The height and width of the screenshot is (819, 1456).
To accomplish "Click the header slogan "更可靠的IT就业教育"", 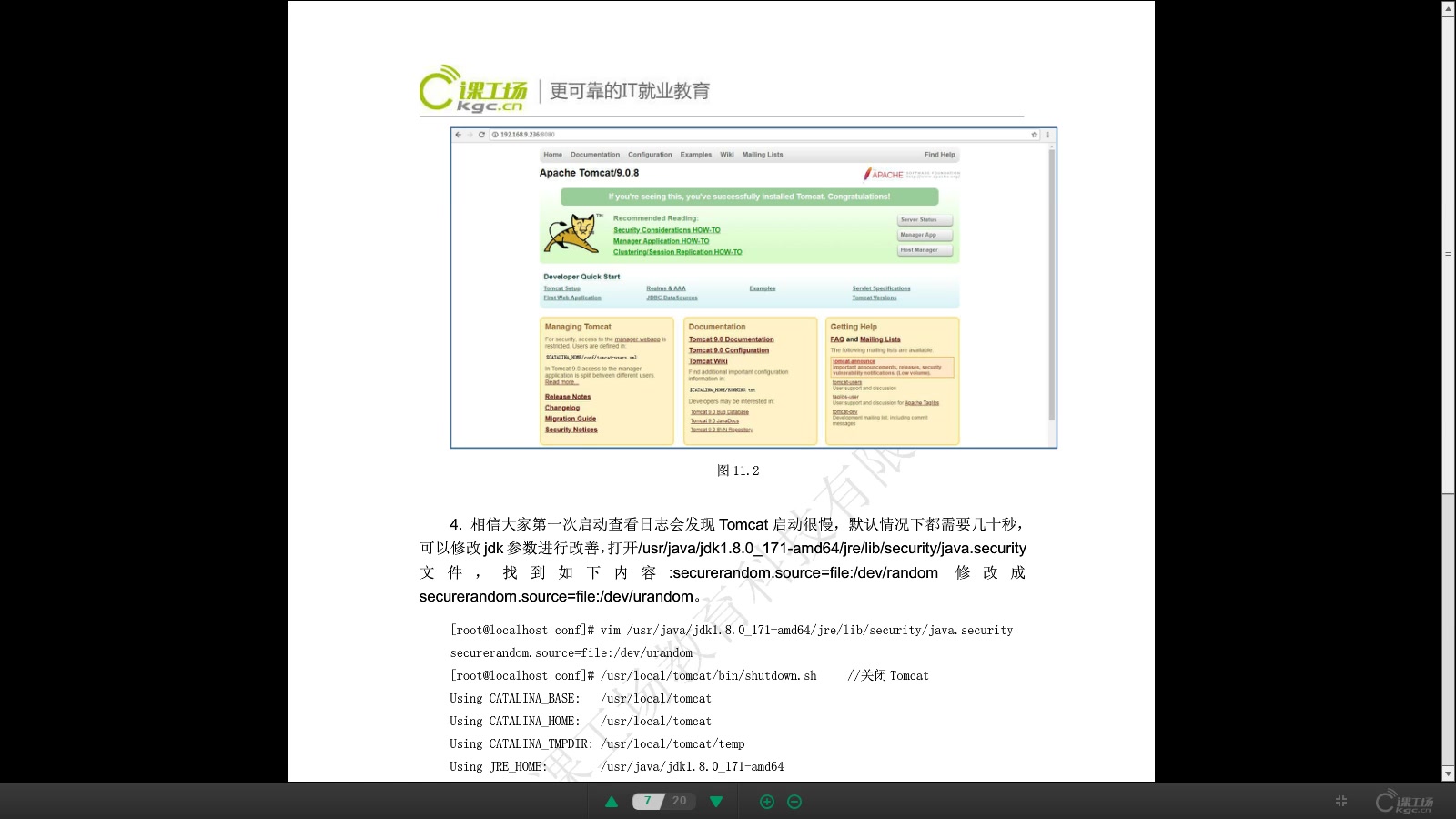I will coord(630,91).
